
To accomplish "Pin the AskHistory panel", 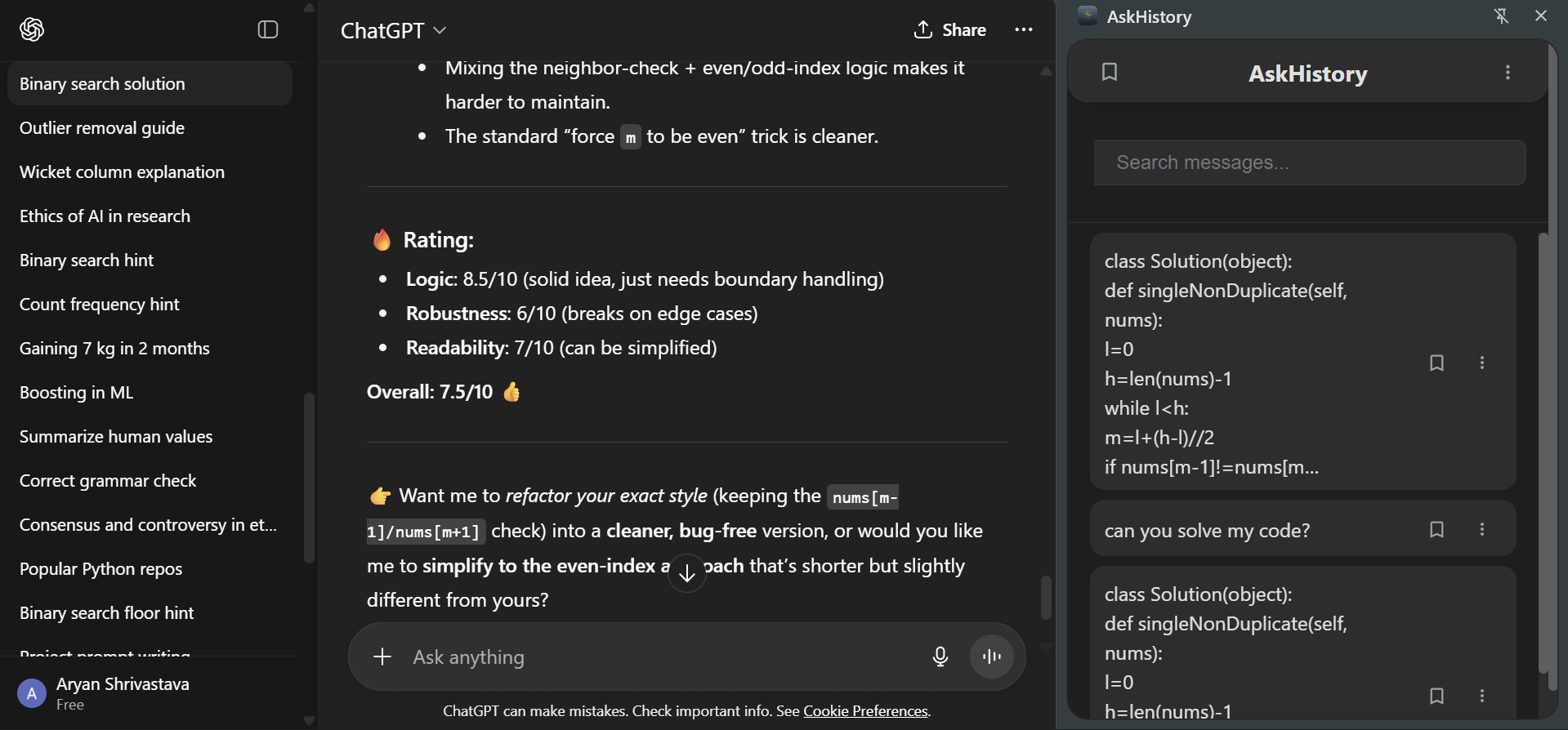I will point(1501,16).
